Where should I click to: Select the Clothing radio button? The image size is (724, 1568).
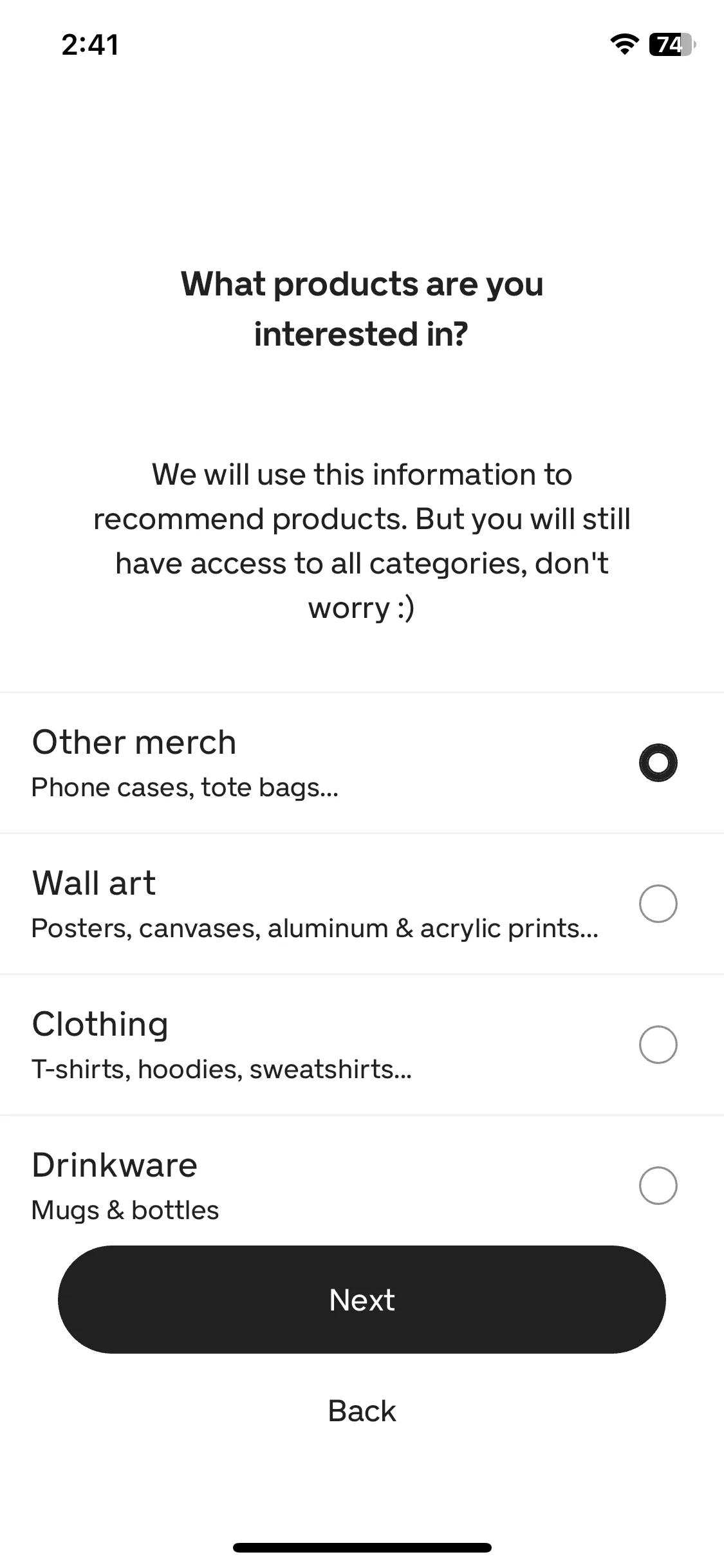click(658, 1044)
